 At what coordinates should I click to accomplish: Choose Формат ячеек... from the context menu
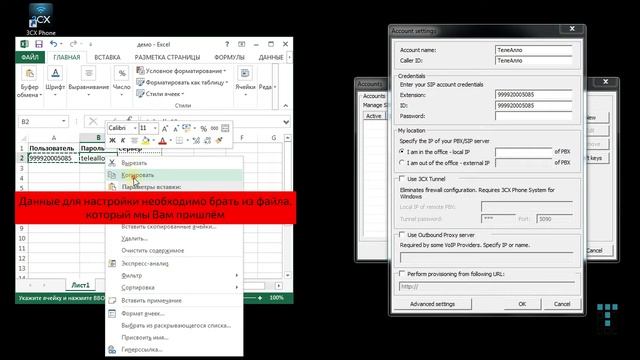coord(175,313)
